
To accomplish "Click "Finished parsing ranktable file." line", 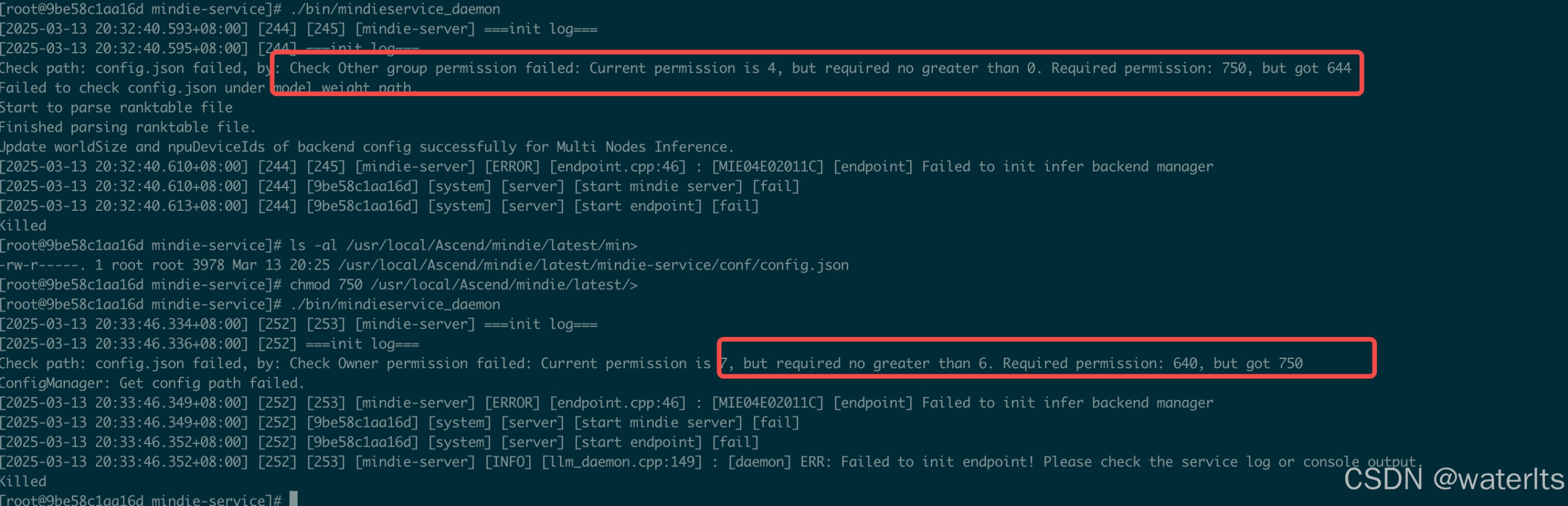I will [x=127, y=127].
